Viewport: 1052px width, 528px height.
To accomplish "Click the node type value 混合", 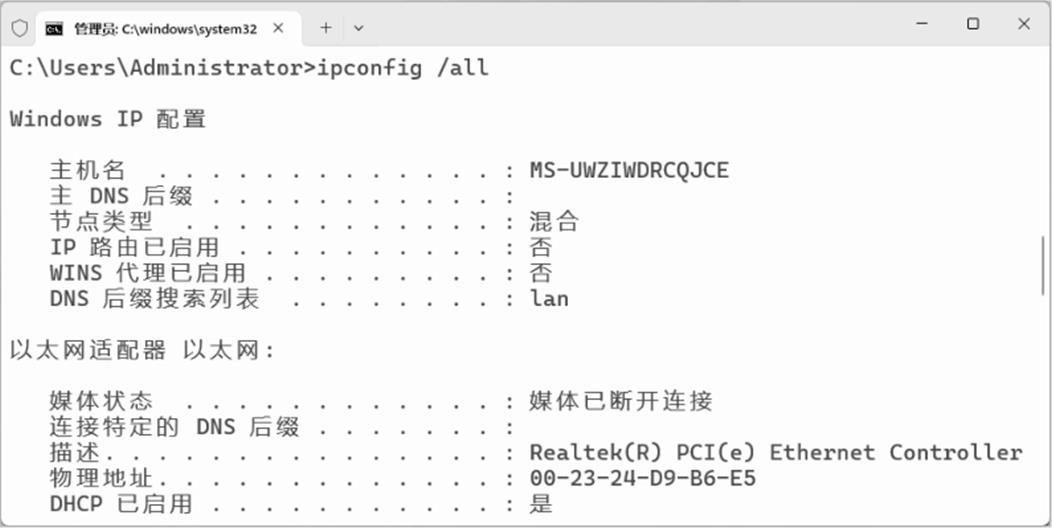I will point(554,221).
